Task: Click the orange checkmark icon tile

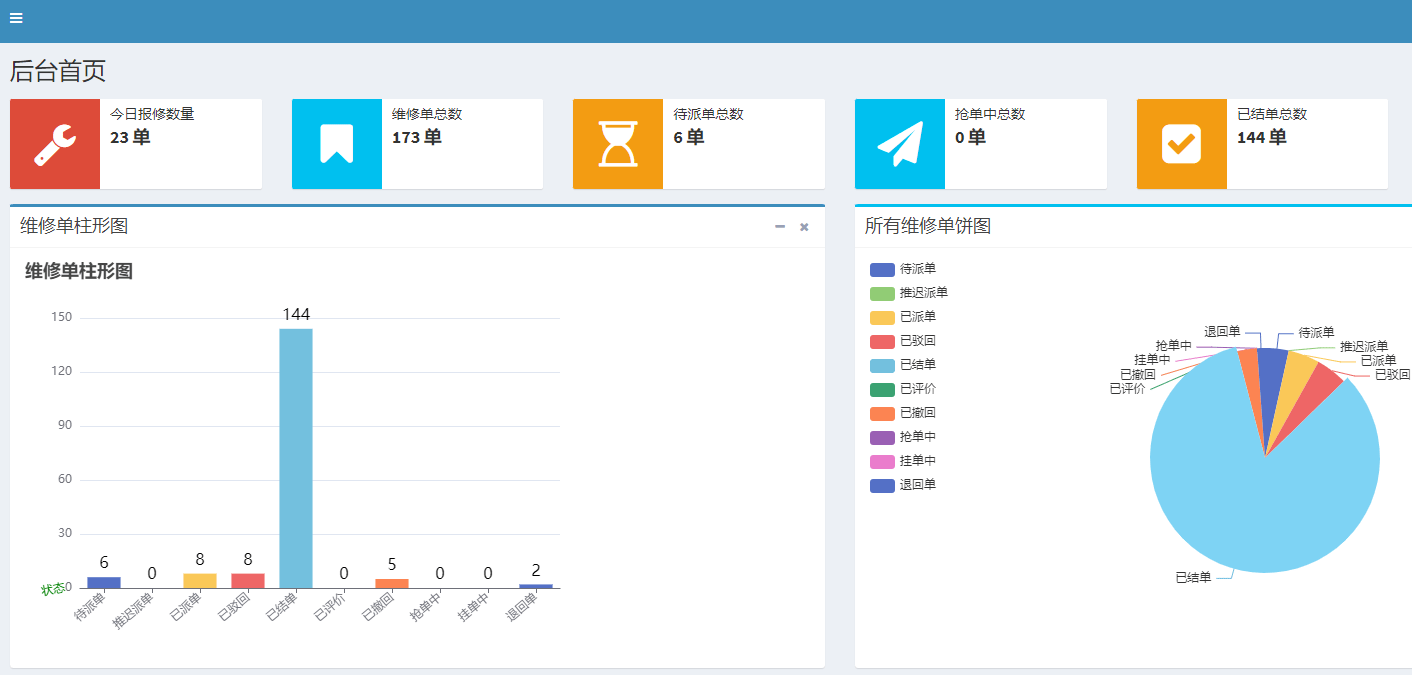Action: point(1182,144)
